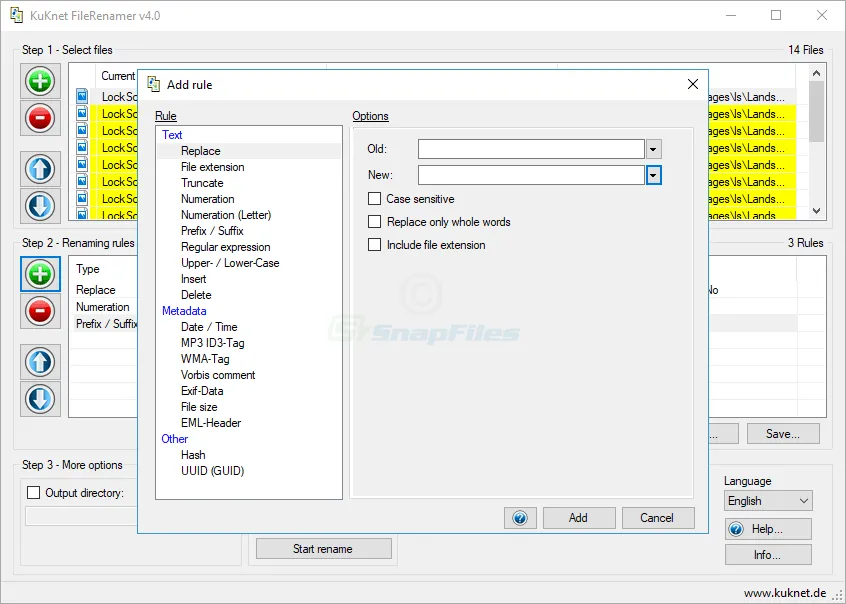Click the Output directory path field
Image resolution: width=846 pixels, height=604 pixels.
tap(81, 517)
